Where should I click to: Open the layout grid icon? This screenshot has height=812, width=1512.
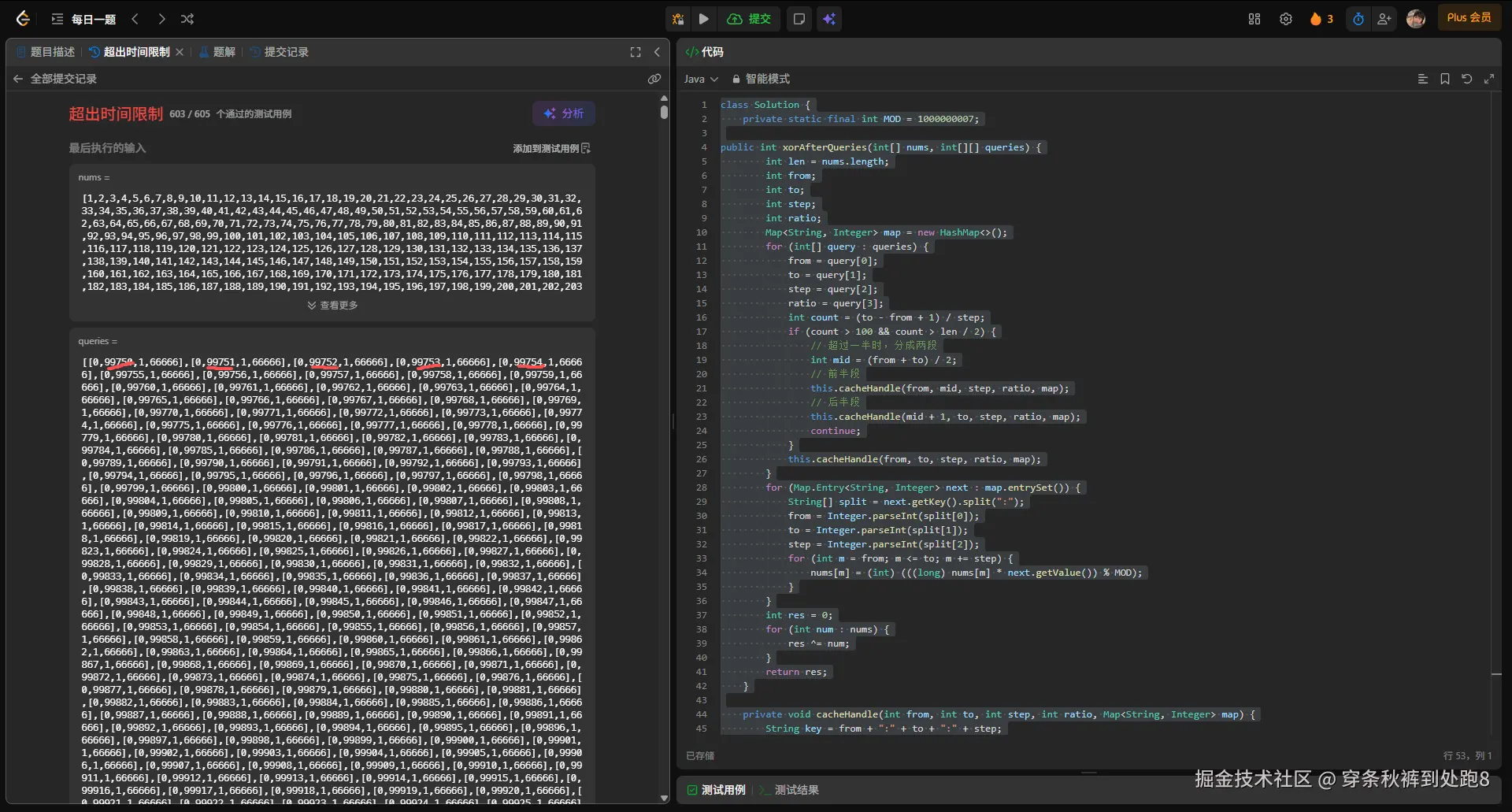[1254, 19]
